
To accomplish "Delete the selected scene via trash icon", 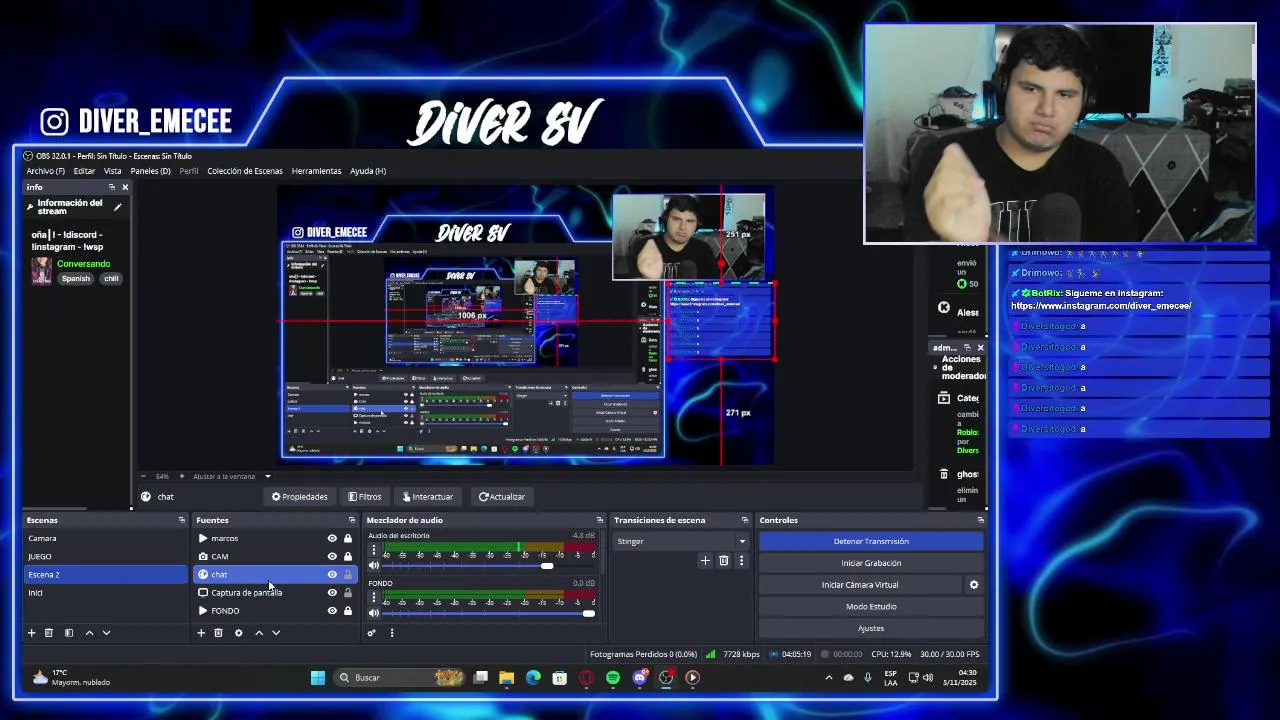I will [48, 633].
